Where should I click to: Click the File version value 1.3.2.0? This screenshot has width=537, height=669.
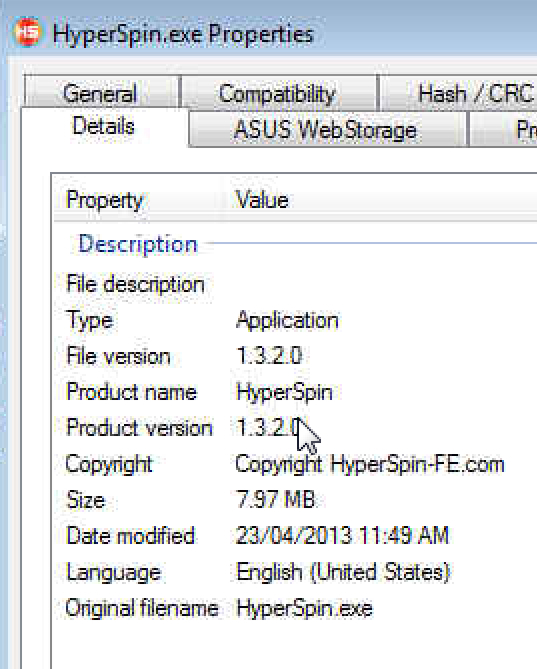(269, 356)
